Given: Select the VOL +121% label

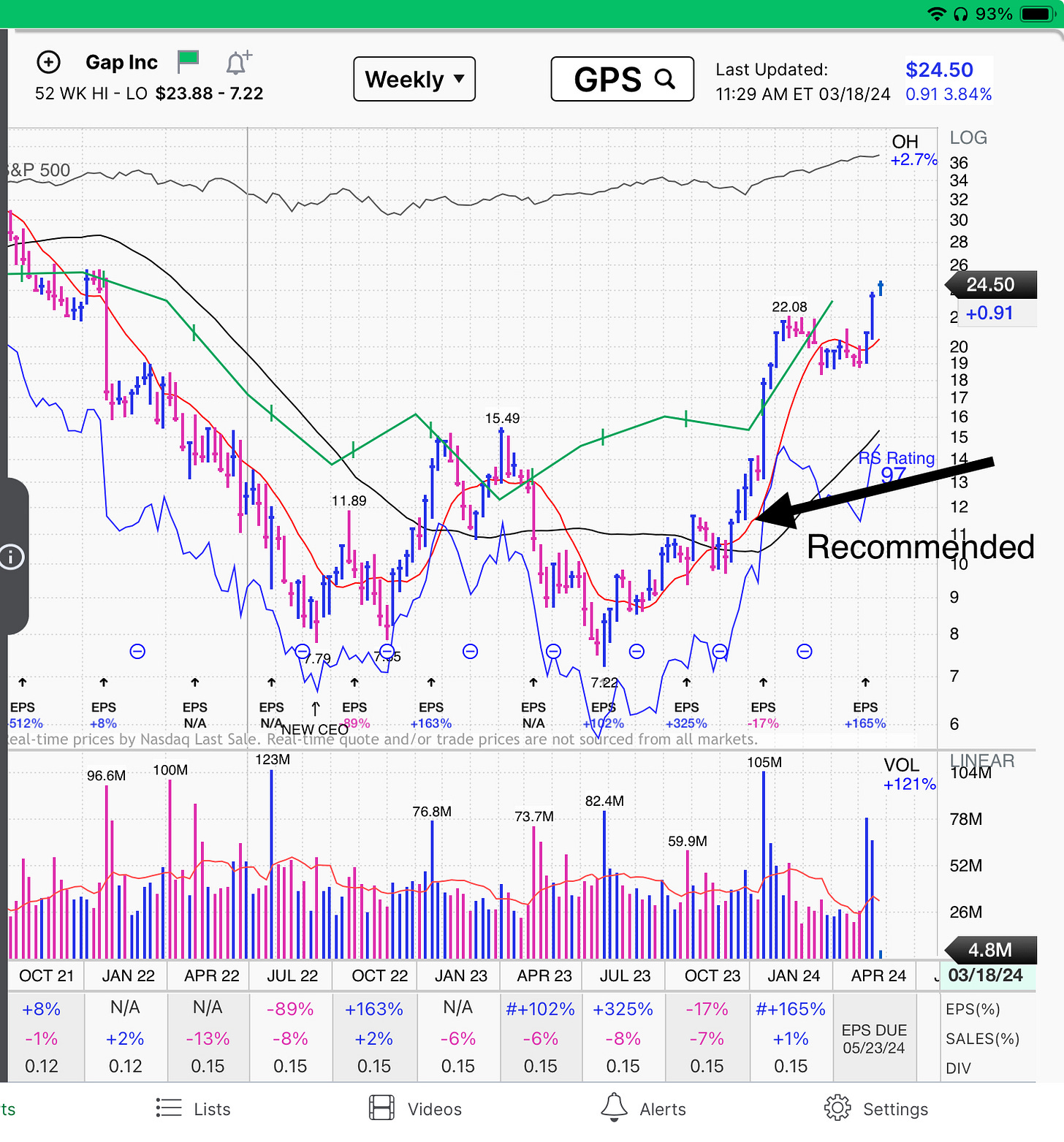Looking at the screenshot, I should point(909,774).
